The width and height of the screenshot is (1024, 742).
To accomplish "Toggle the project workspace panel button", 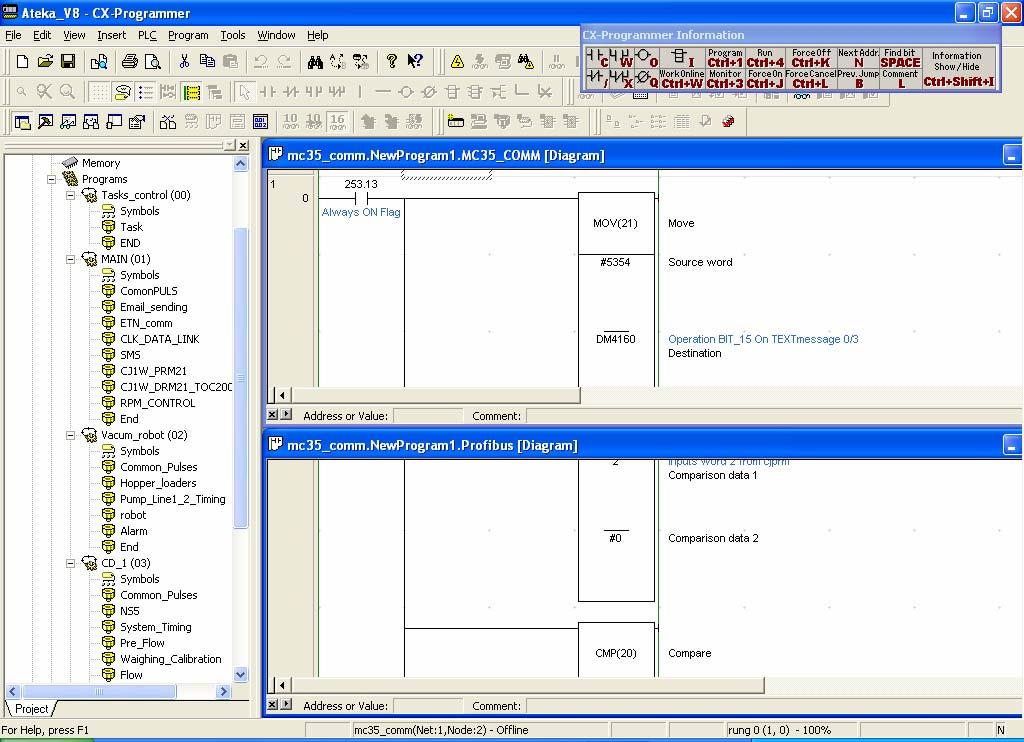I will click(x=22, y=121).
